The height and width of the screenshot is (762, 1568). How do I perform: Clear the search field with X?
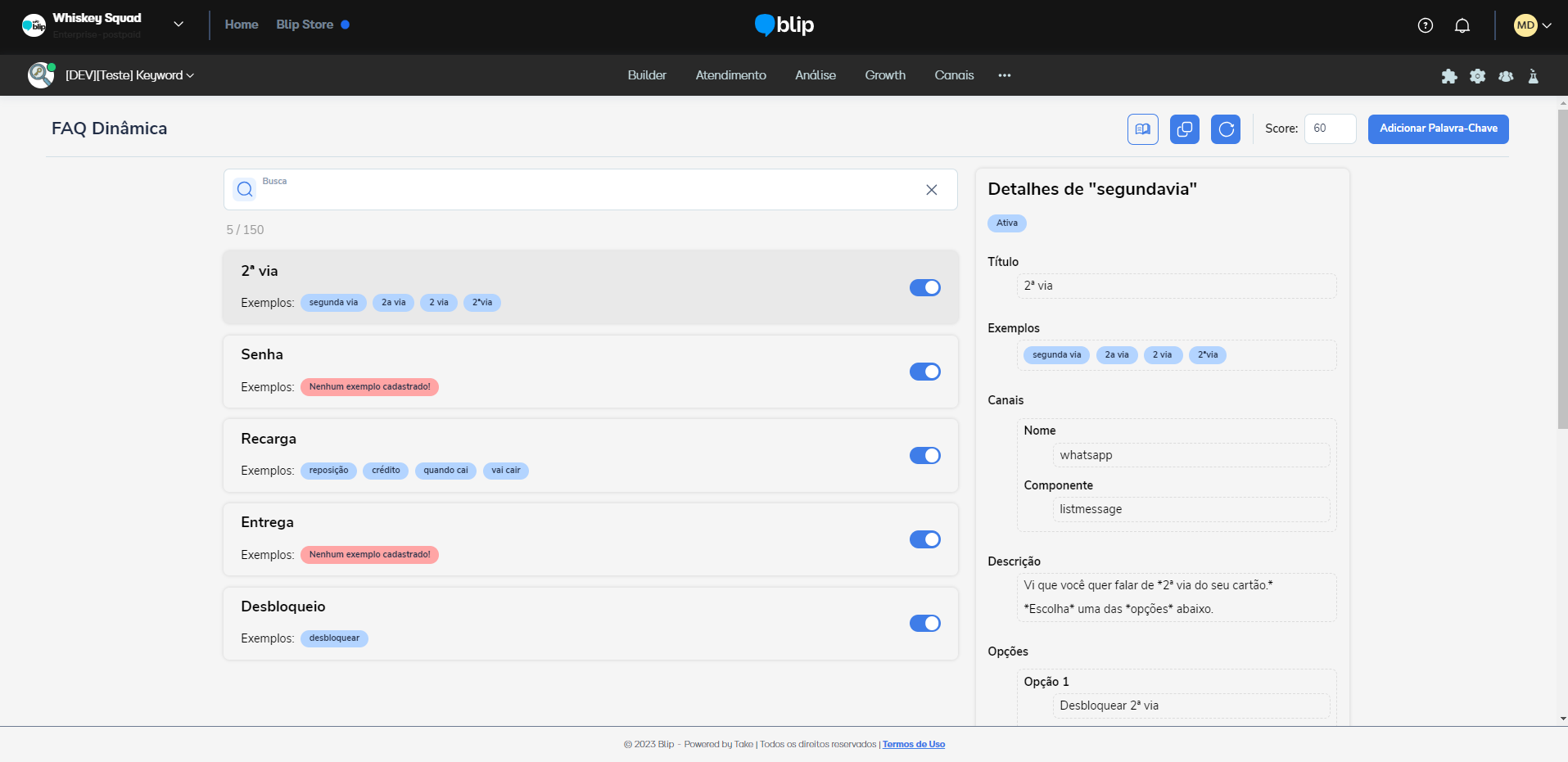click(x=932, y=190)
